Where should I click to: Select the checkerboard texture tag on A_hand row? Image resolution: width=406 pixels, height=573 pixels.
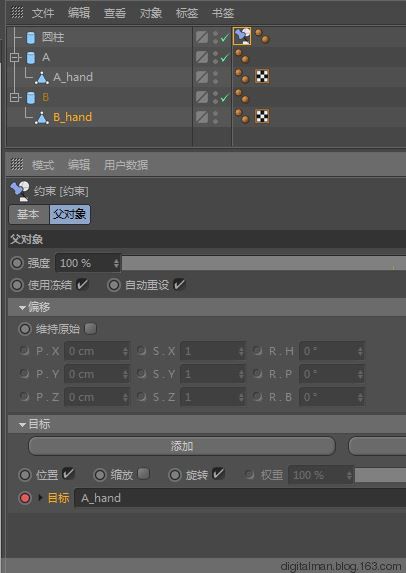click(262, 76)
